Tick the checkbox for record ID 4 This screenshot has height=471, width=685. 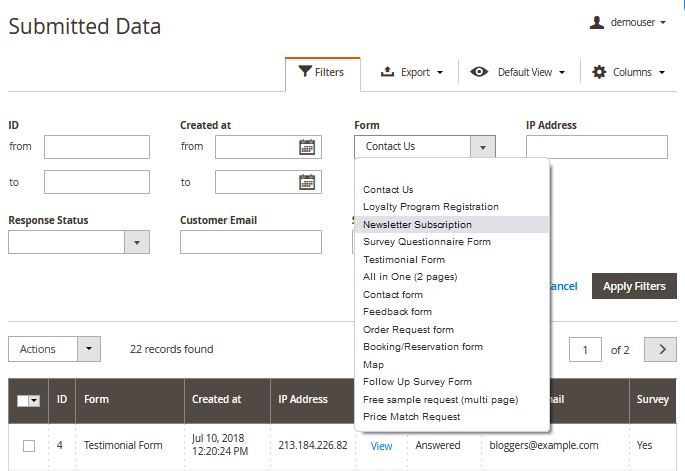(29, 446)
